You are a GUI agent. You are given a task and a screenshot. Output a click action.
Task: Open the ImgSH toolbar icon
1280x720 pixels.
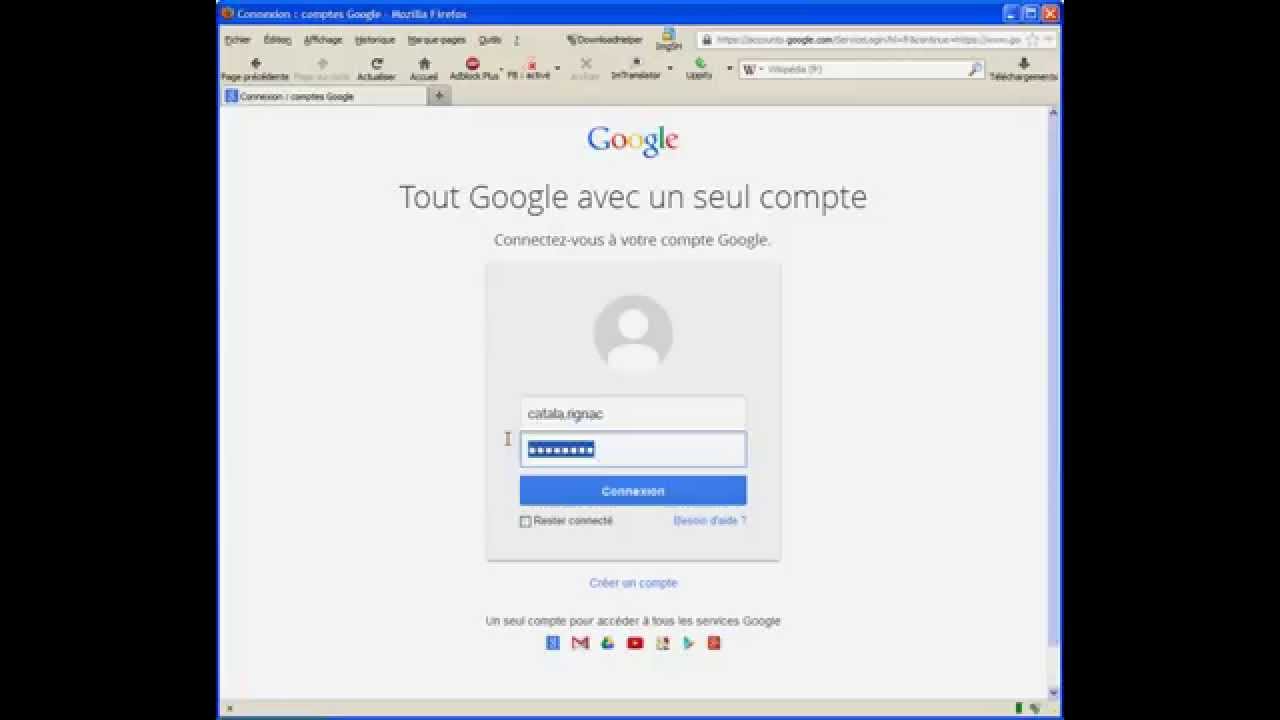pos(666,35)
